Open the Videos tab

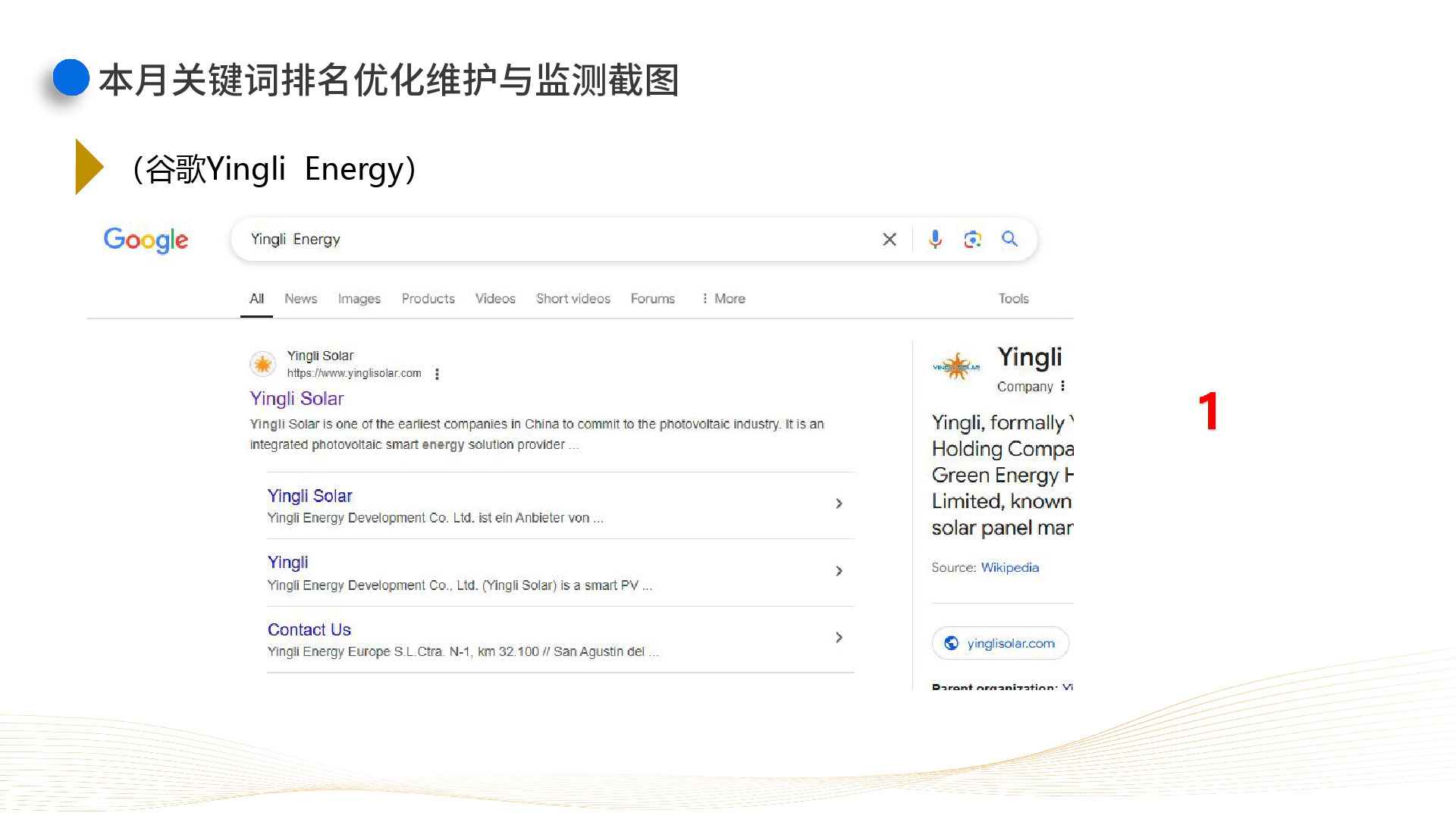point(495,299)
